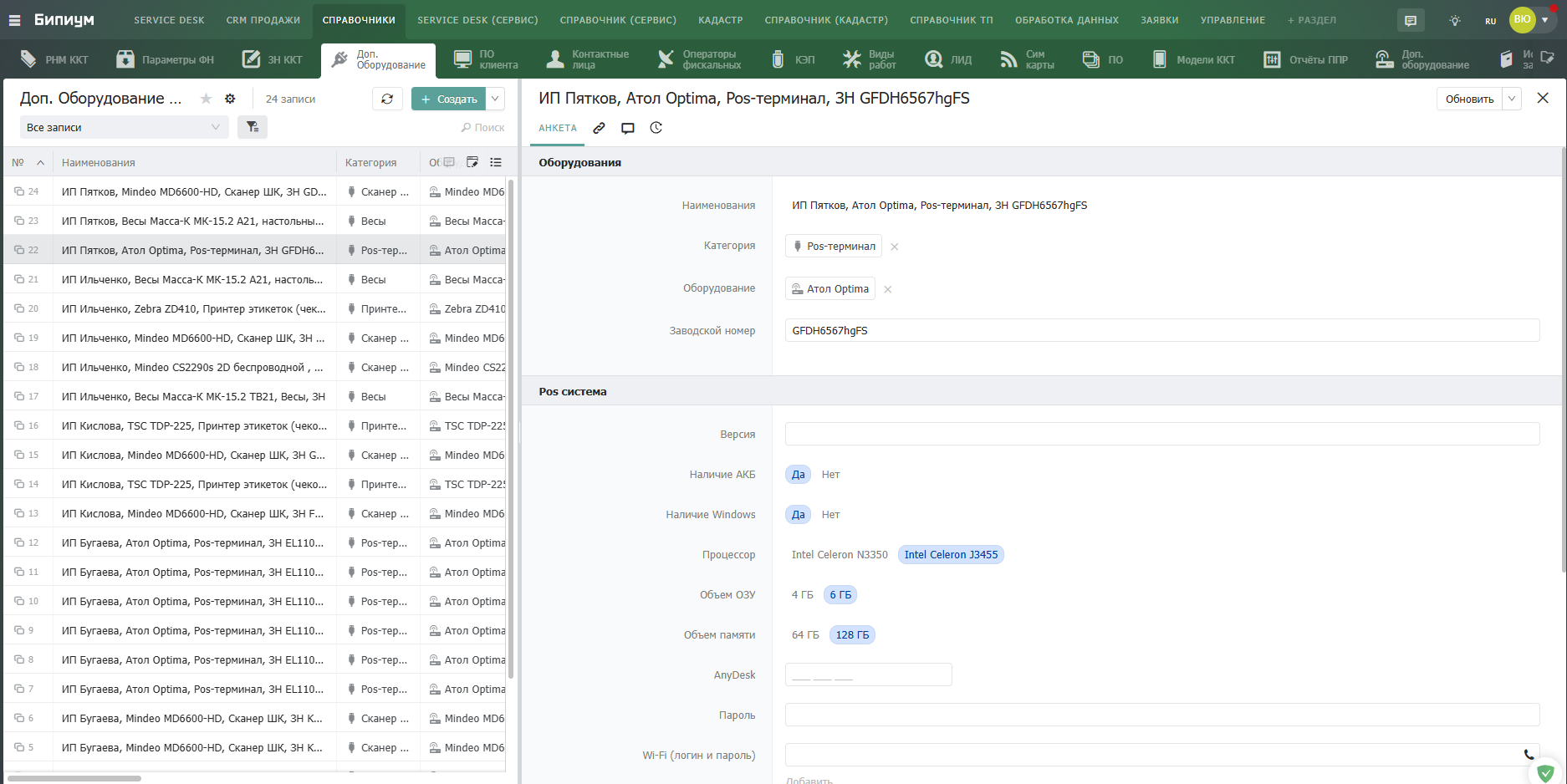Select processor Intel Celeron J3455
The width and height of the screenshot is (1567, 784).
(x=951, y=555)
